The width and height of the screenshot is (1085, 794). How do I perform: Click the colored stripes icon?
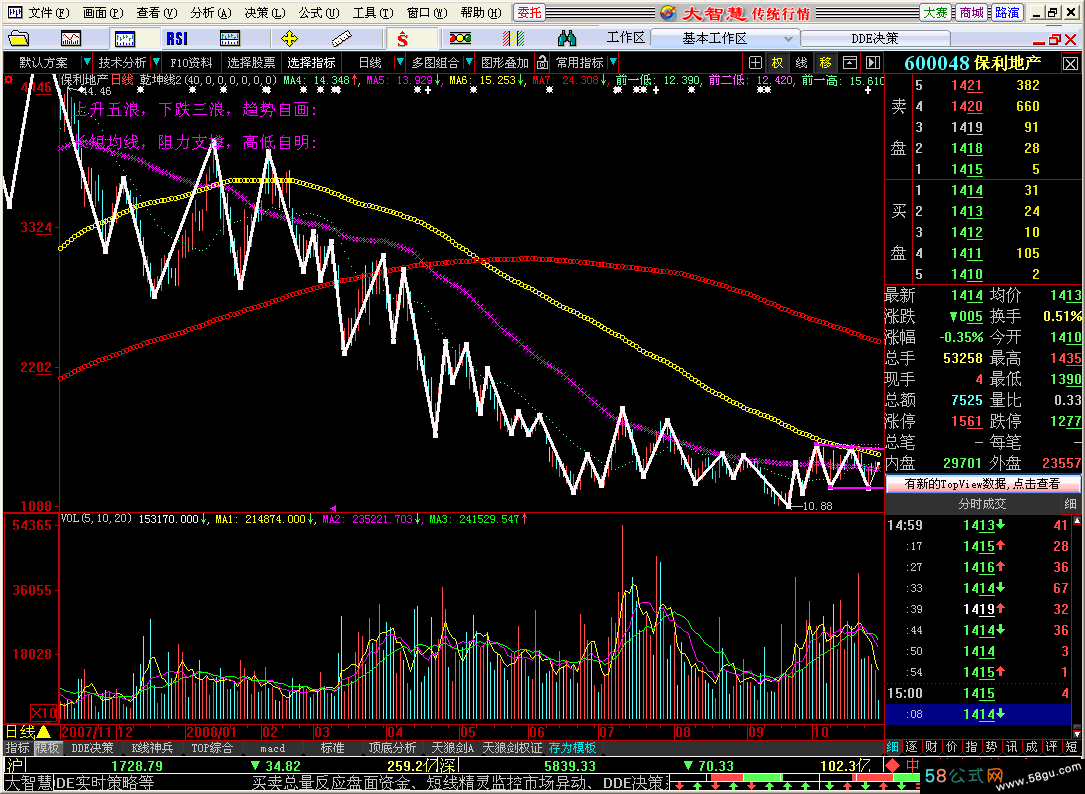(513, 38)
